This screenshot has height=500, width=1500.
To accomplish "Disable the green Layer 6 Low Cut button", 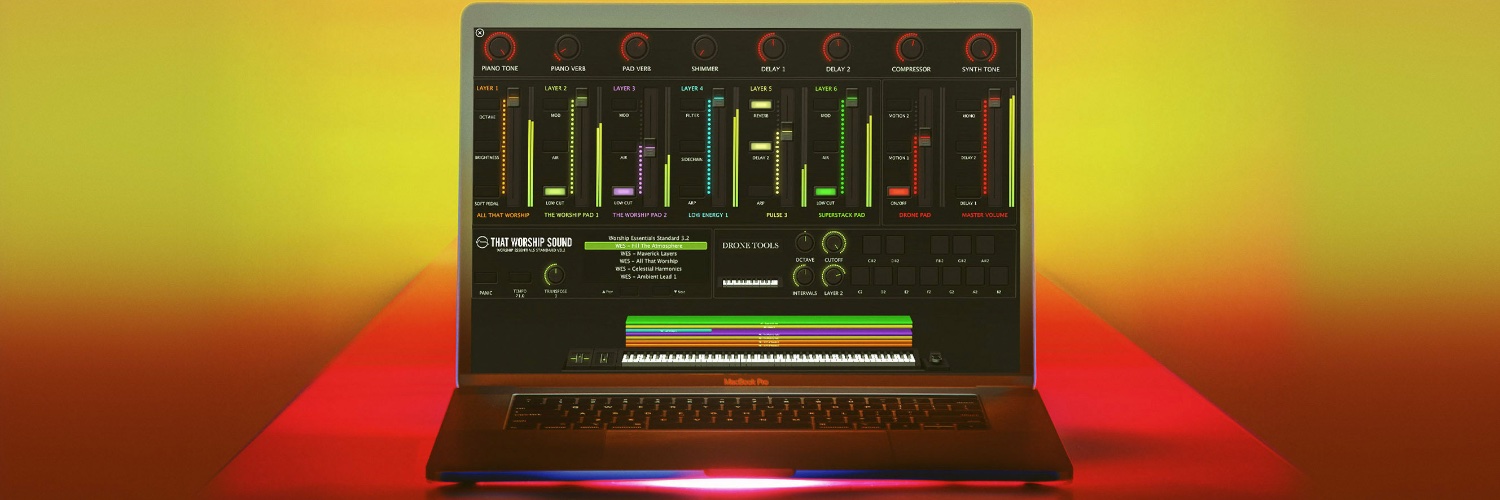I will tap(826, 191).
